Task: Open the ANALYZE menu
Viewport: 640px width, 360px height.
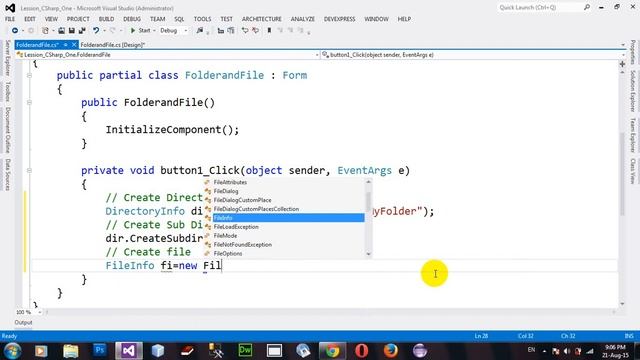Action: [302, 19]
